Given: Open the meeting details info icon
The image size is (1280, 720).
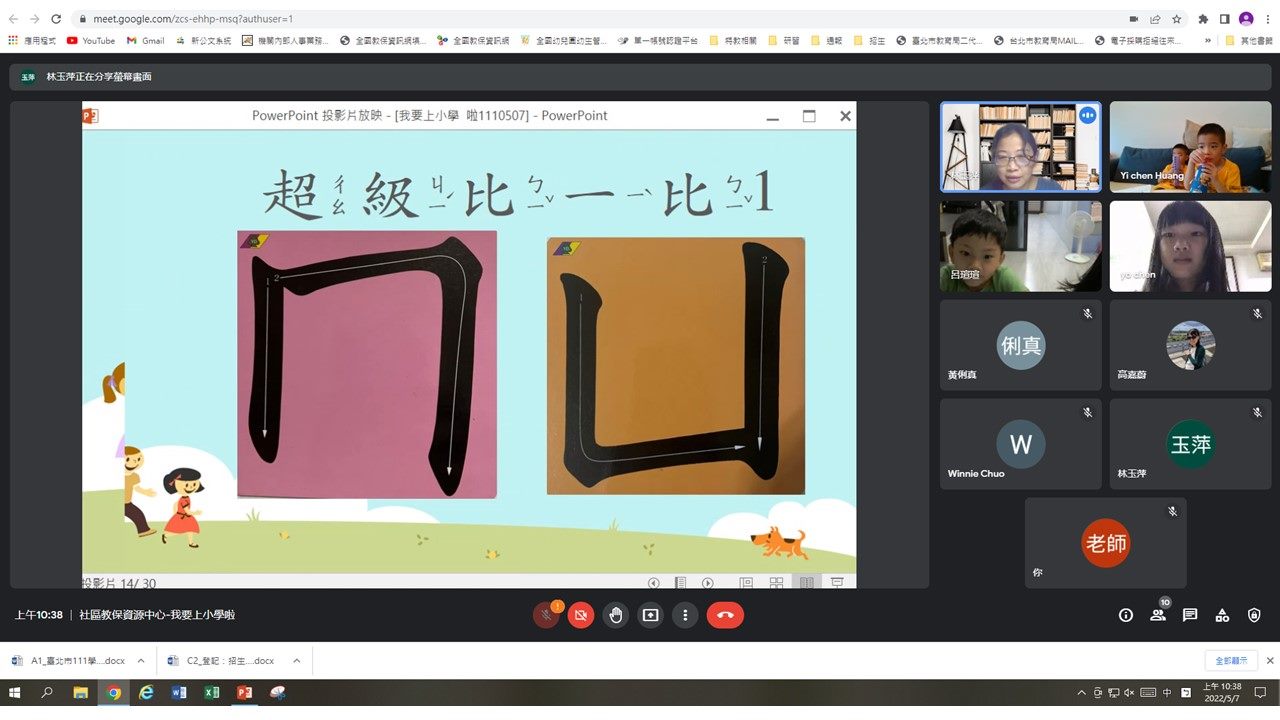Looking at the screenshot, I should 1126,615.
